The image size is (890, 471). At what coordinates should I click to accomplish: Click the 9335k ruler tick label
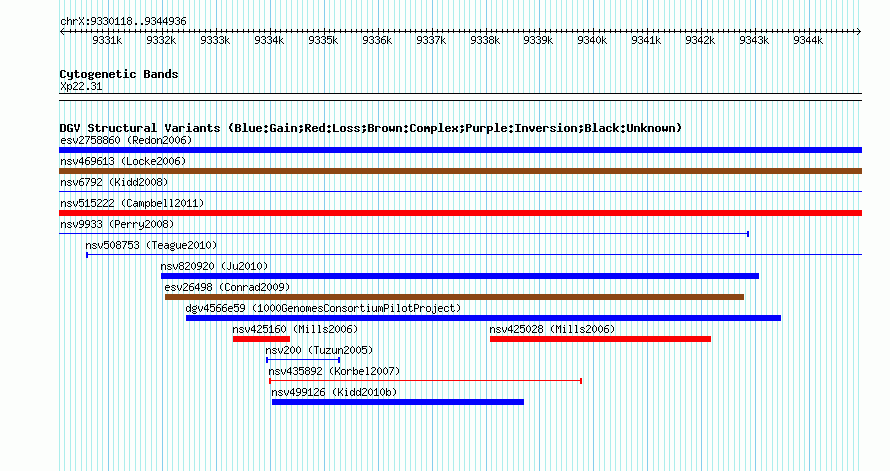pyautogui.click(x=323, y=40)
